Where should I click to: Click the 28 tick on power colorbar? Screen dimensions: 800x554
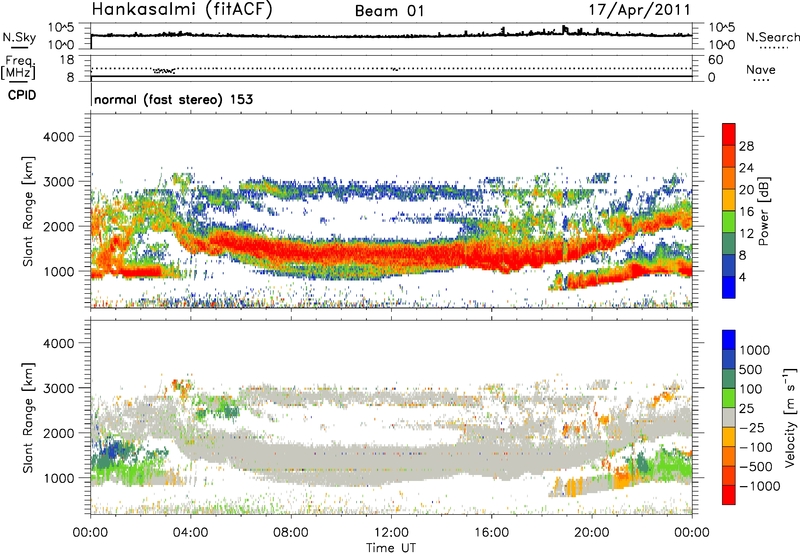[746, 146]
